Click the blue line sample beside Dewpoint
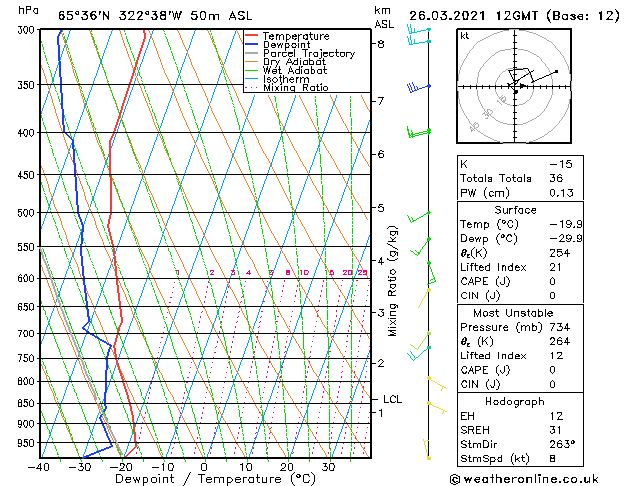The image size is (629, 486). [252, 44]
